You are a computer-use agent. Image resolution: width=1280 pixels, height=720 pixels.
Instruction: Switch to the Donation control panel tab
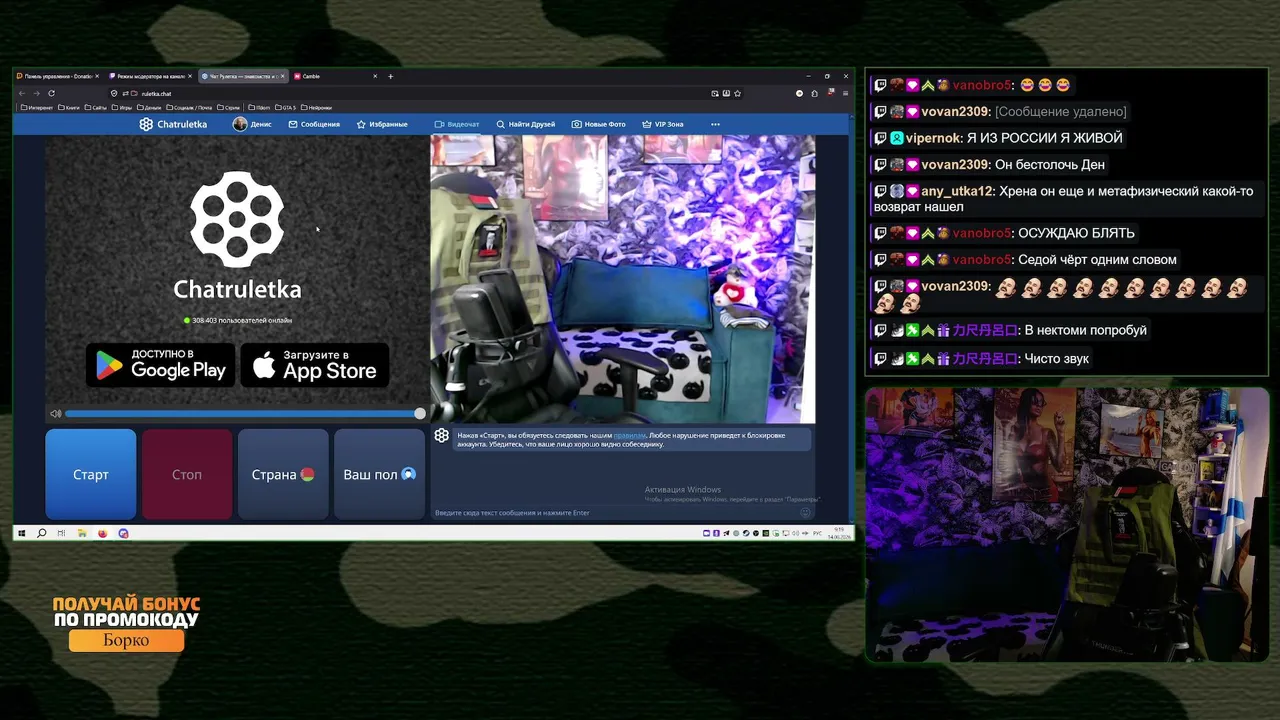pos(58,76)
